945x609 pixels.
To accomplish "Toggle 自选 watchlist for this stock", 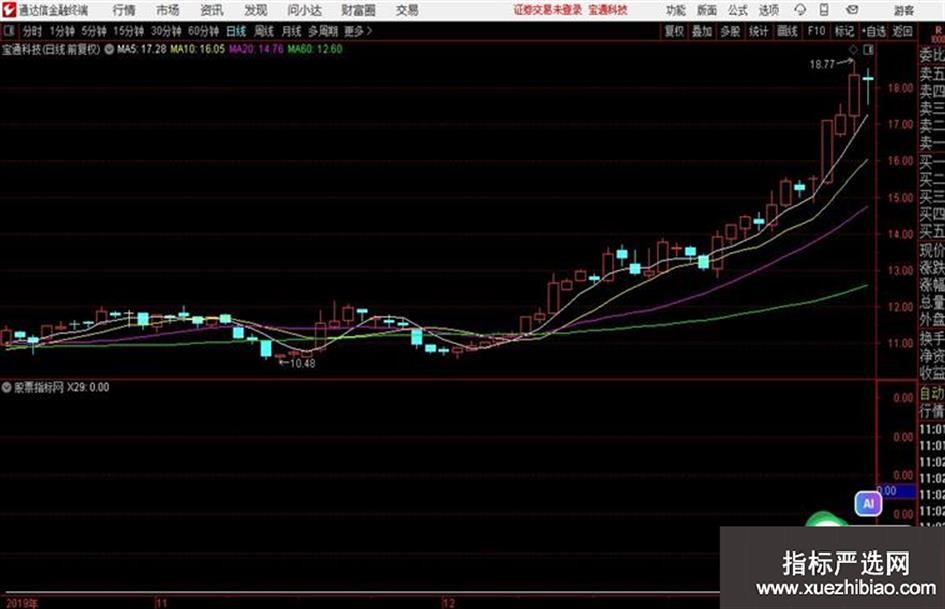I will coord(874,31).
